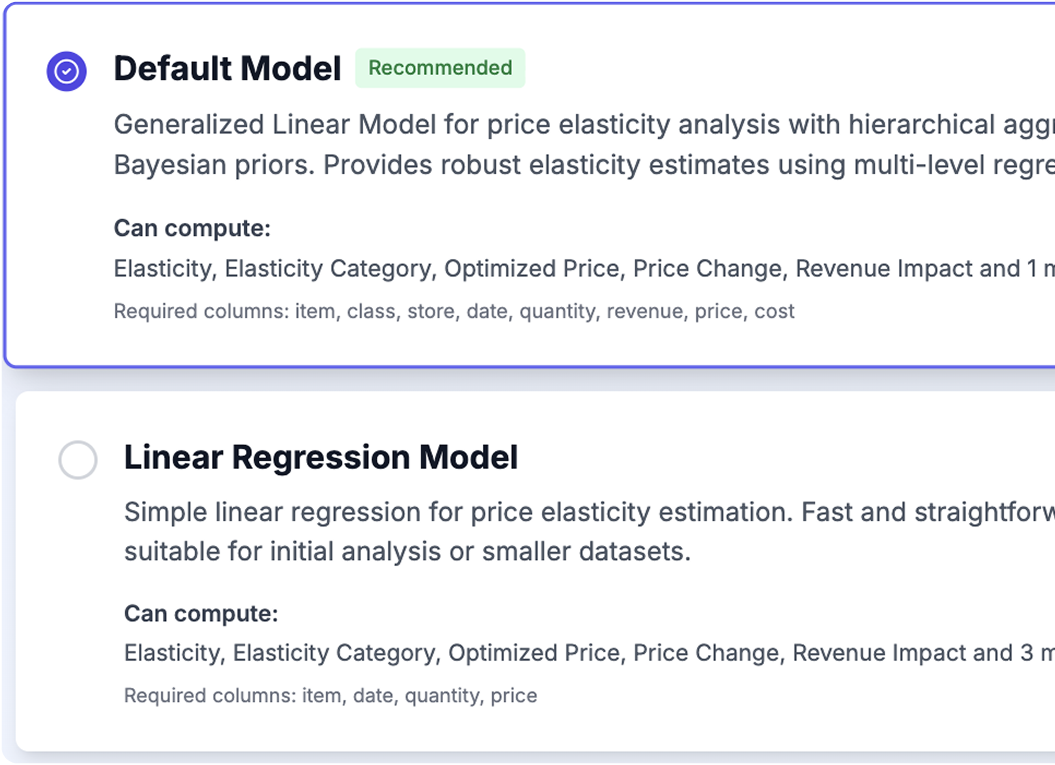
Task: Open the Linear Regression Model card
Action: (500, 570)
